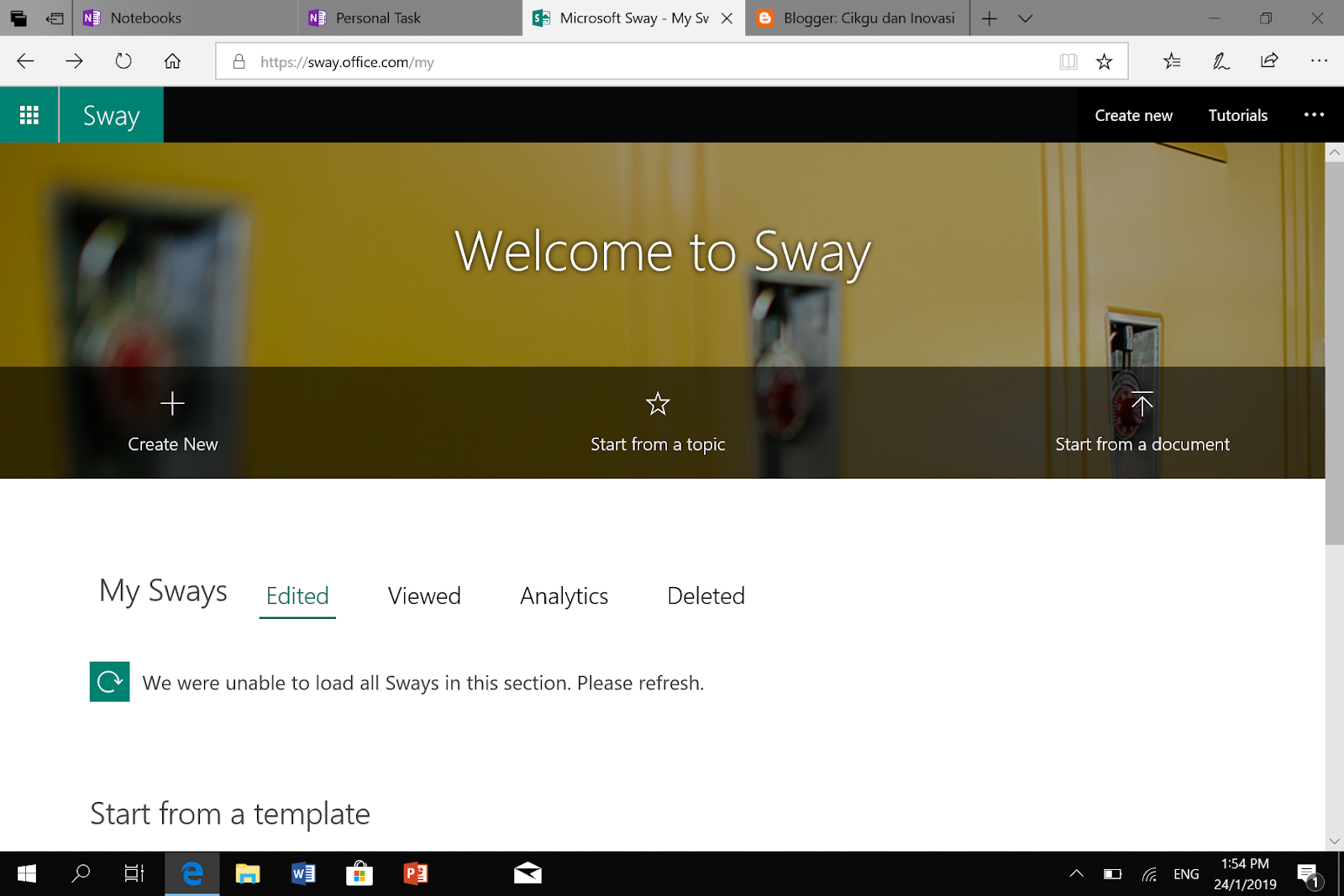Click the scrollbar up arrow
Screen dimensions: 1344x896
[x=1334, y=152]
